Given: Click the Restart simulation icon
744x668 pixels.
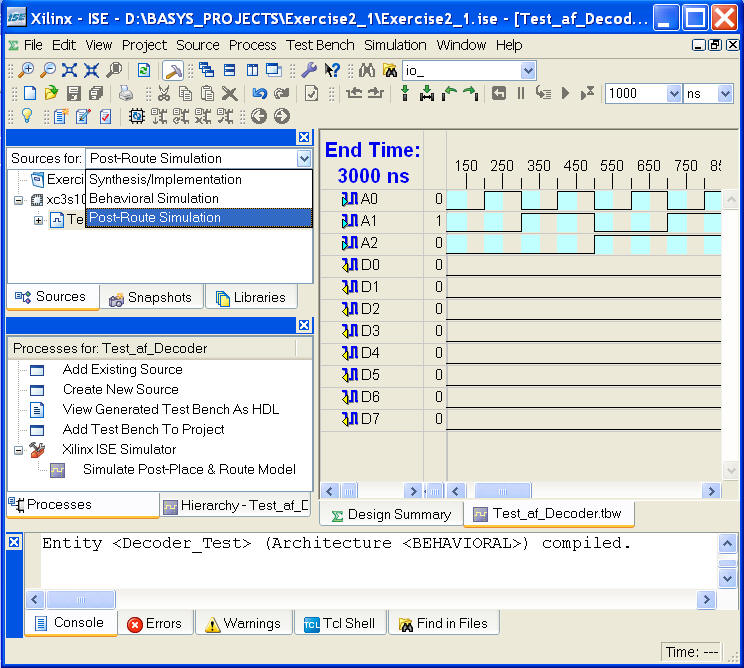Looking at the screenshot, I should pos(498,93).
